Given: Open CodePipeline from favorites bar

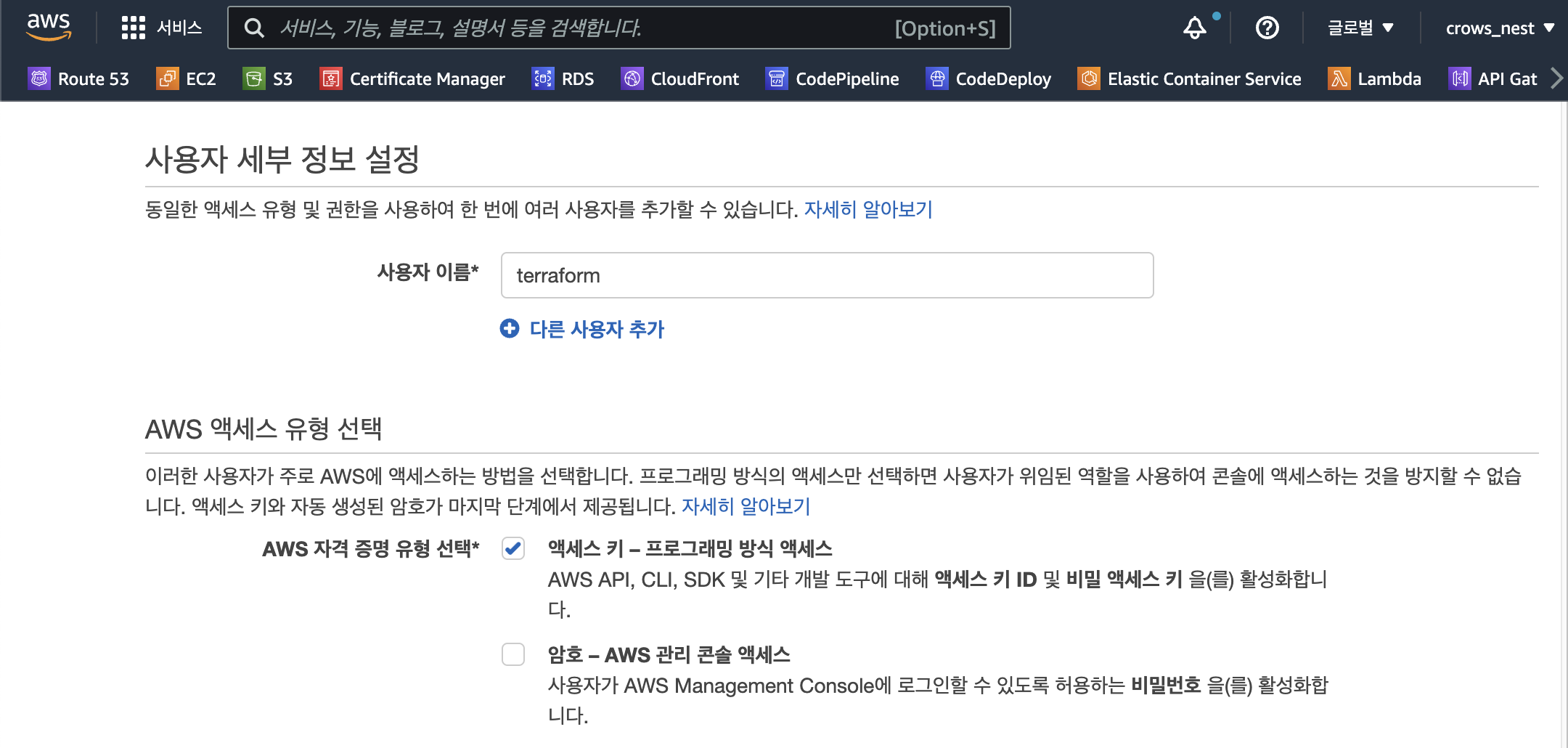Looking at the screenshot, I should (833, 78).
